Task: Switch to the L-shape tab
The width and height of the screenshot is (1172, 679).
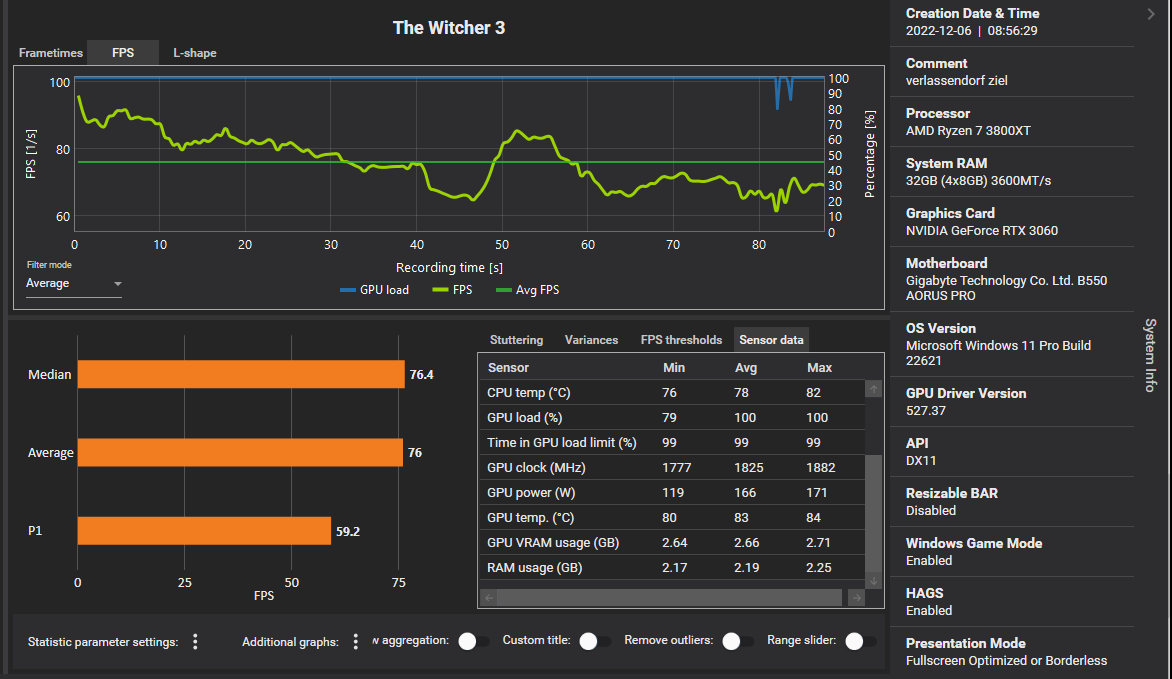Action: click(195, 53)
